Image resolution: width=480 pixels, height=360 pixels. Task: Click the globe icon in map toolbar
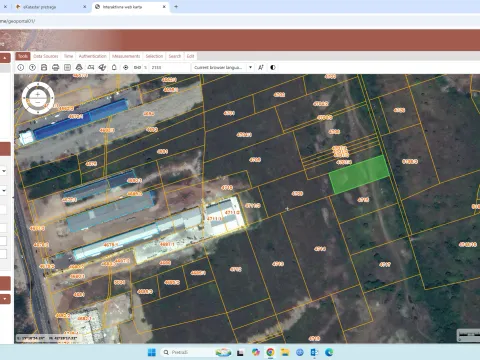point(102,67)
